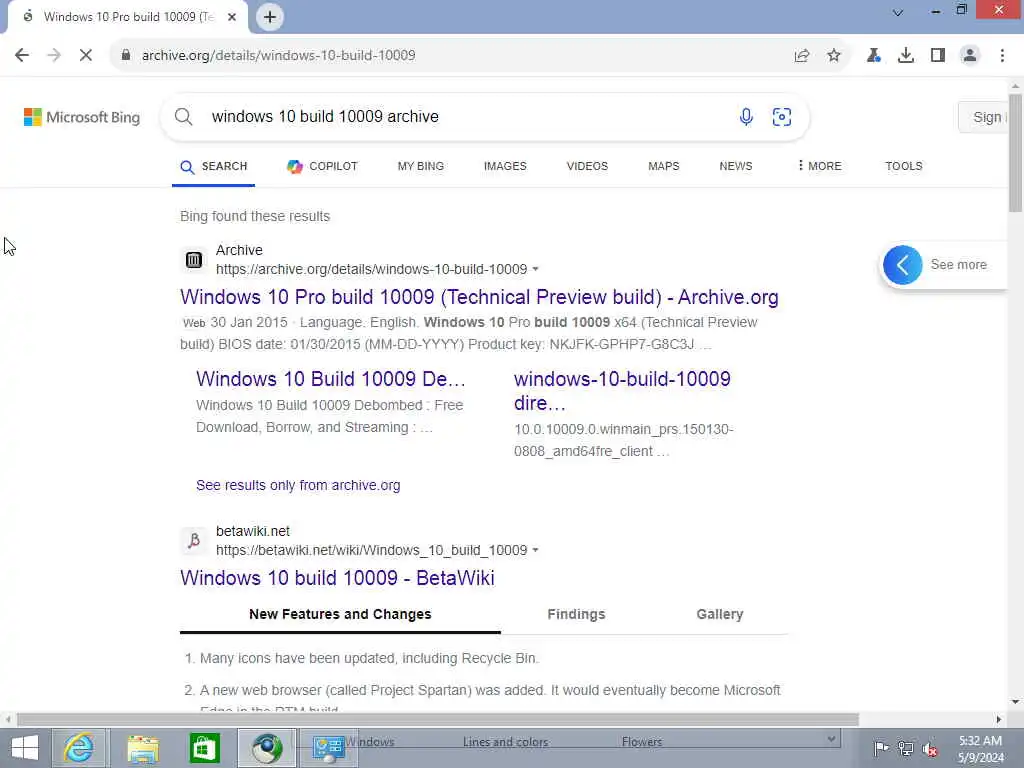1024x768 pixels.
Task: Open Chrome Labs flask icon
Action: (874, 56)
